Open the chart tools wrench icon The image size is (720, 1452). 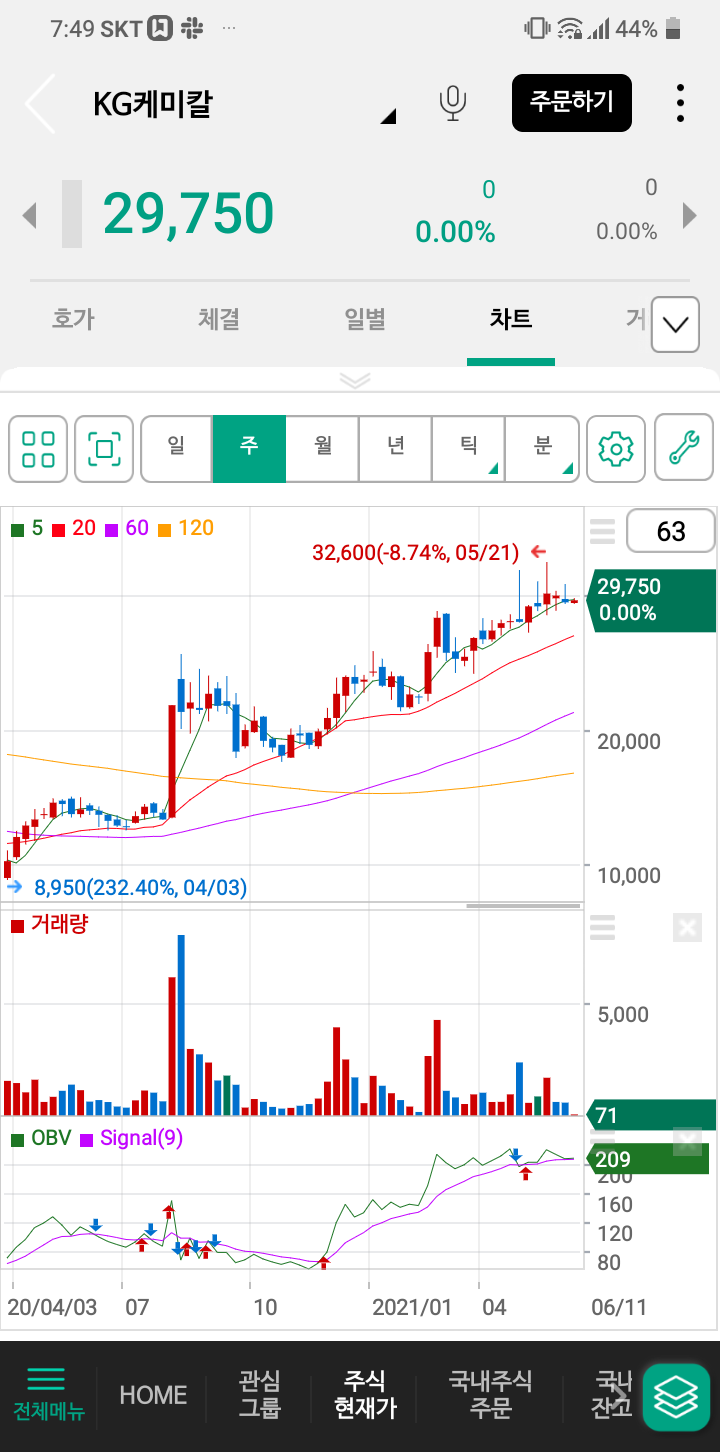pyautogui.click(x=684, y=449)
